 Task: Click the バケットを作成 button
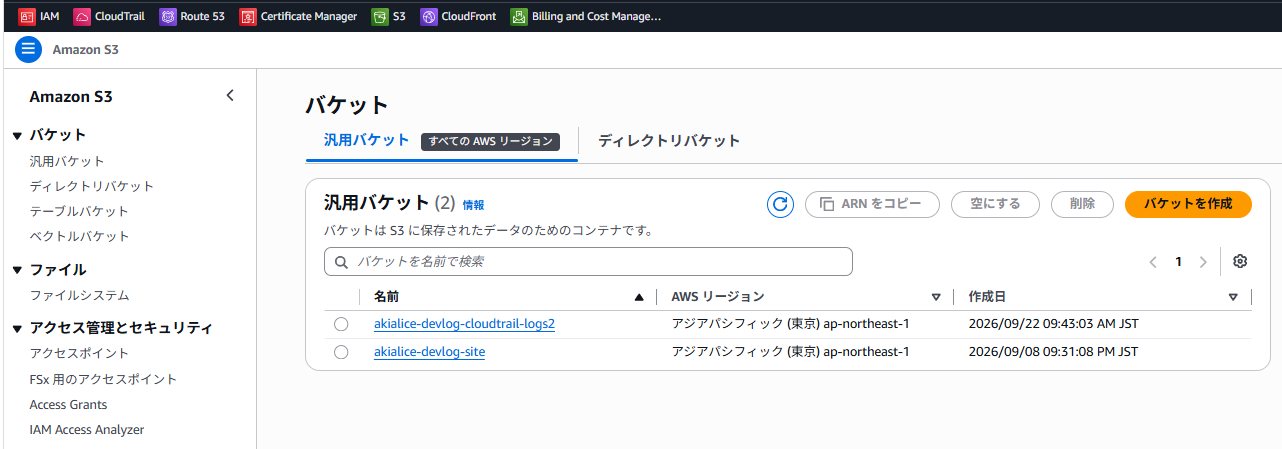(1188, 204)
